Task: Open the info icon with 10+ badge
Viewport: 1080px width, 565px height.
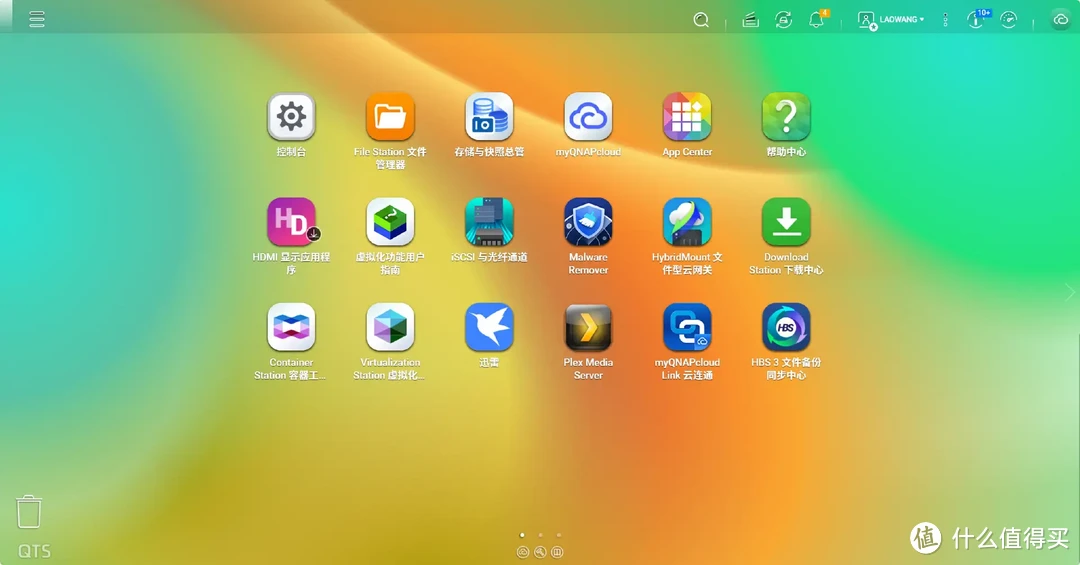Action: (977, 19)
